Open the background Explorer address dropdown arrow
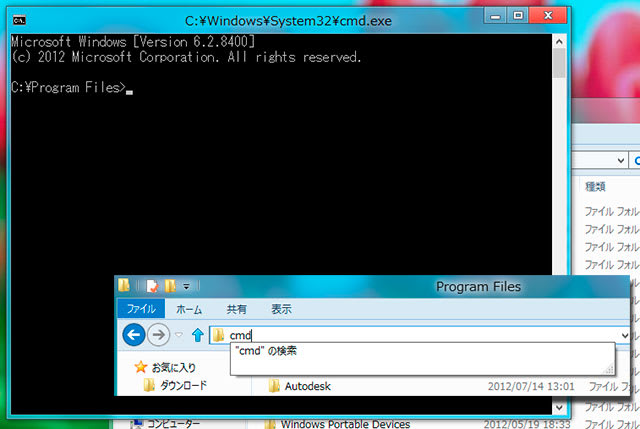 click(x=621, y=161)
